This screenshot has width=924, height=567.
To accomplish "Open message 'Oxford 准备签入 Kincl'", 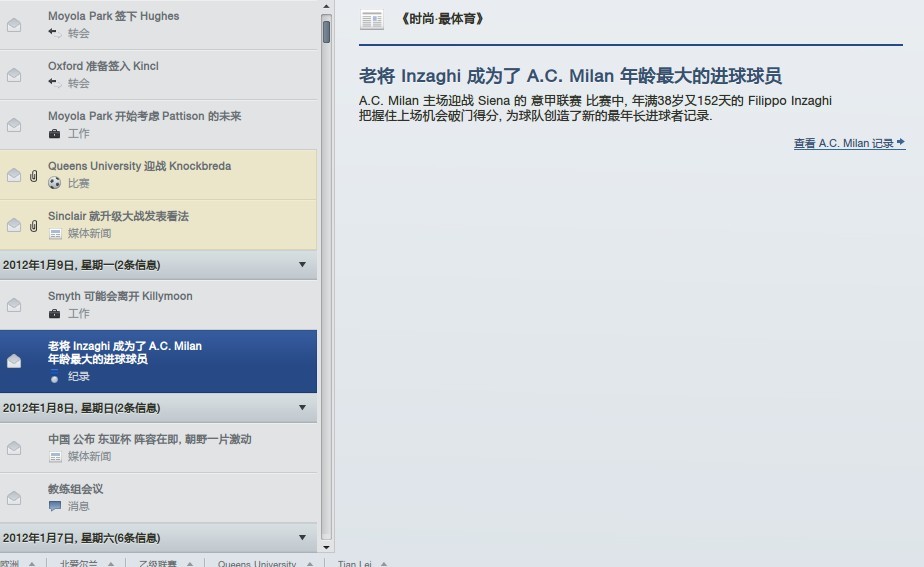I will [x=158, y=75].
